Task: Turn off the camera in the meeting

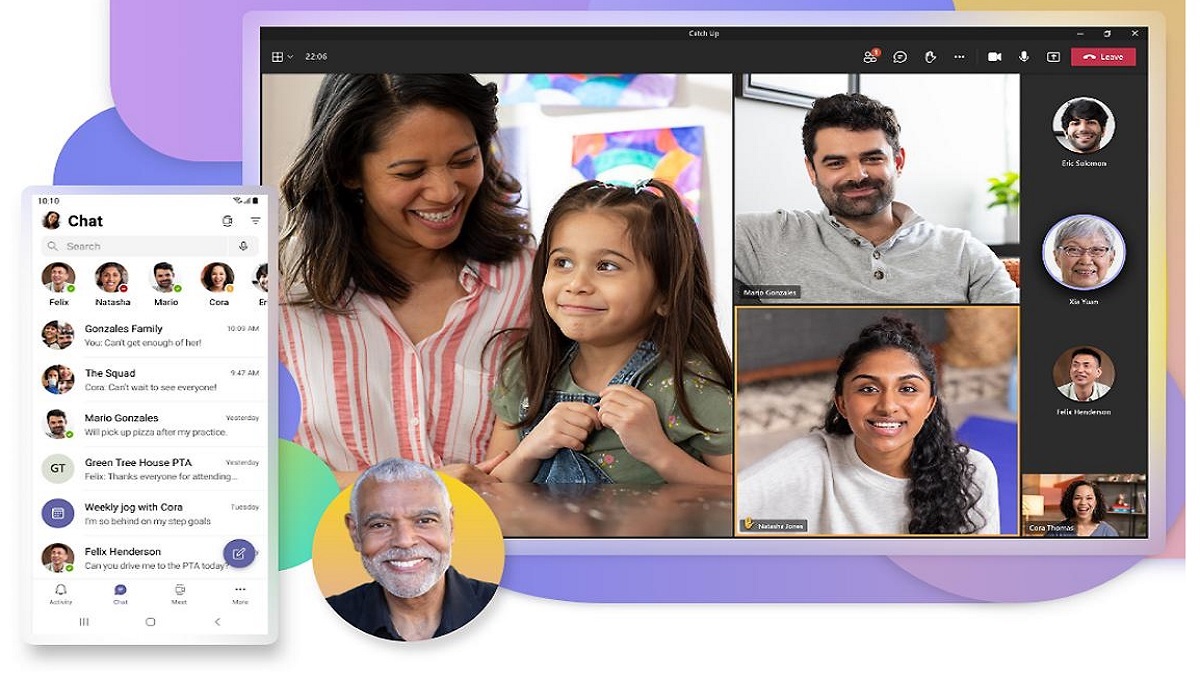Action: tap(993, 57)
